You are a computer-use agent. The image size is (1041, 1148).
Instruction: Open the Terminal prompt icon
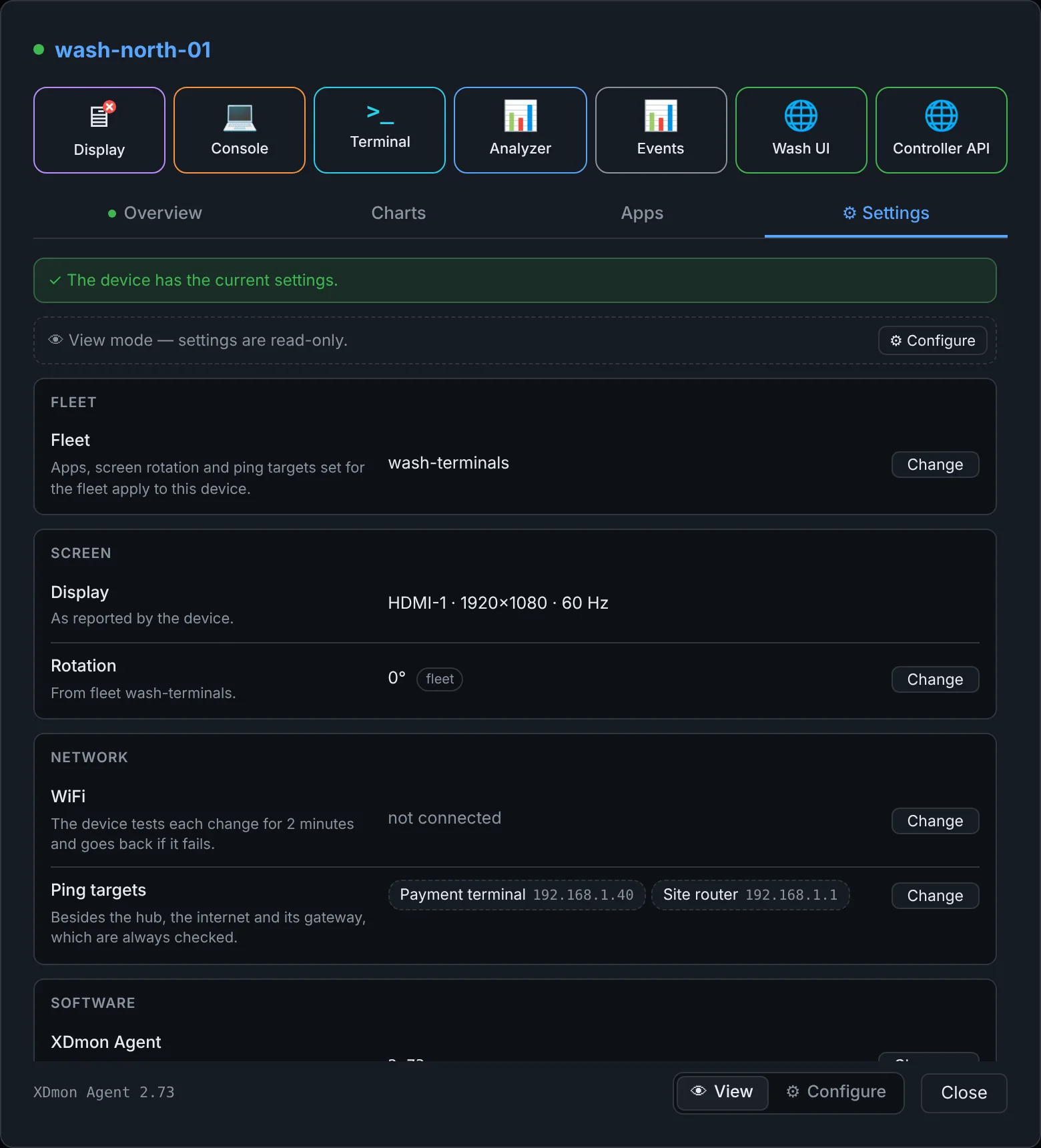(380, 114)
